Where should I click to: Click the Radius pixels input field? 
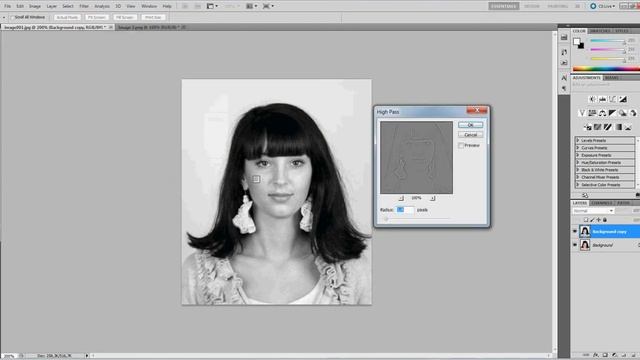[404, 210]
